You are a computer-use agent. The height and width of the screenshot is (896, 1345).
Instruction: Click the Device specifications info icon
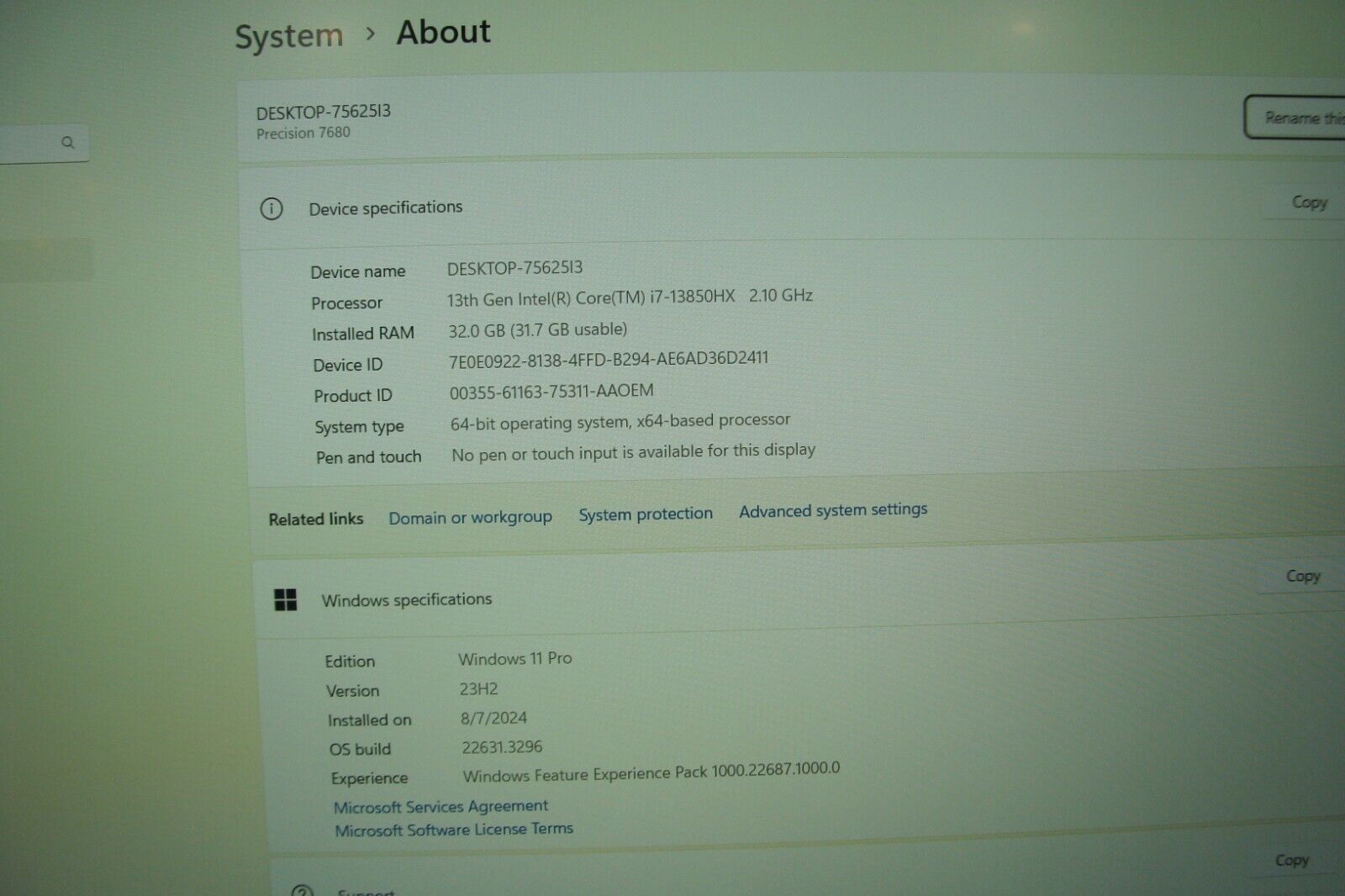click(x=272, y=208)
